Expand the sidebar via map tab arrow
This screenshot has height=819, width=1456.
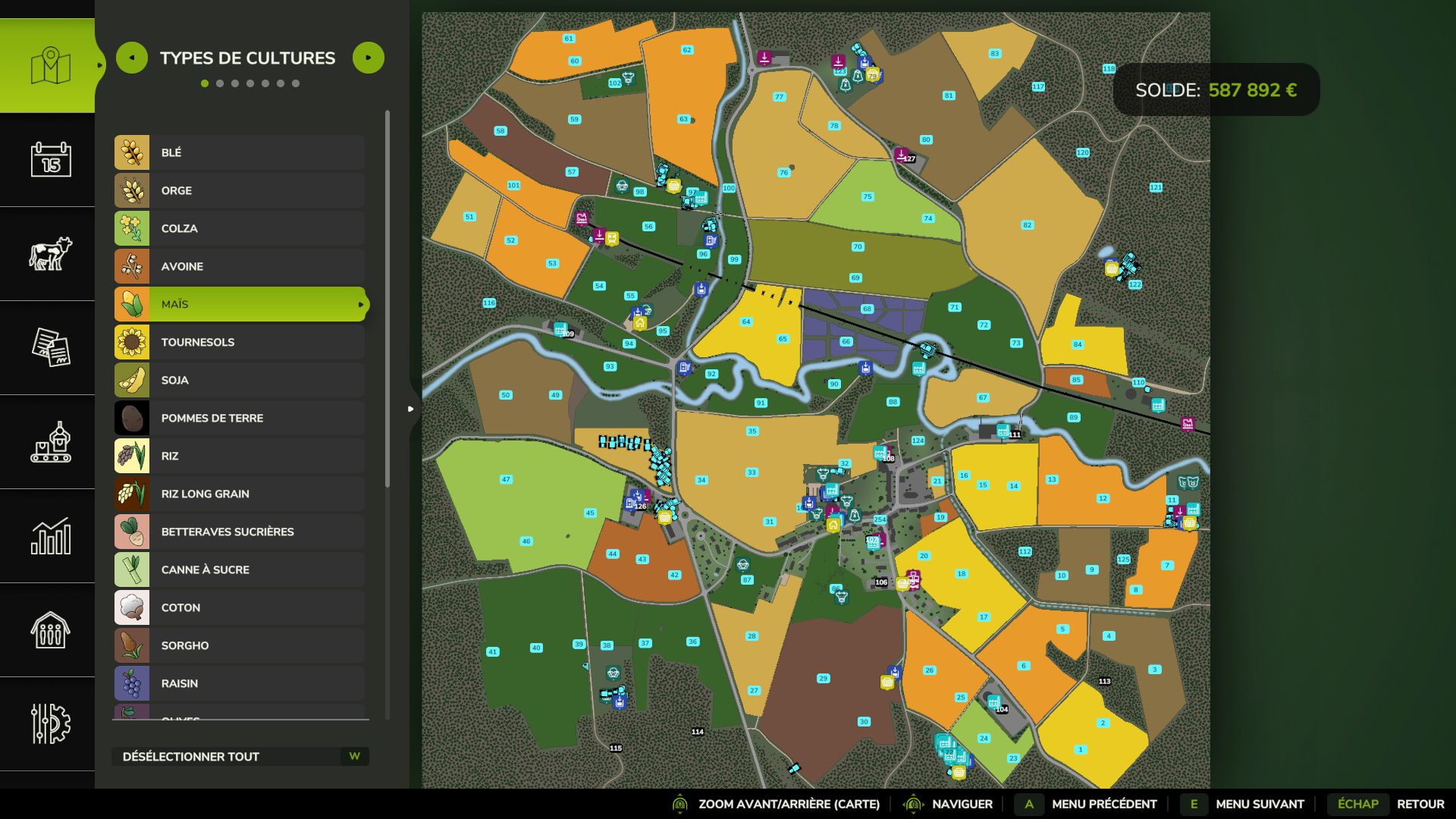pos(99,65)
